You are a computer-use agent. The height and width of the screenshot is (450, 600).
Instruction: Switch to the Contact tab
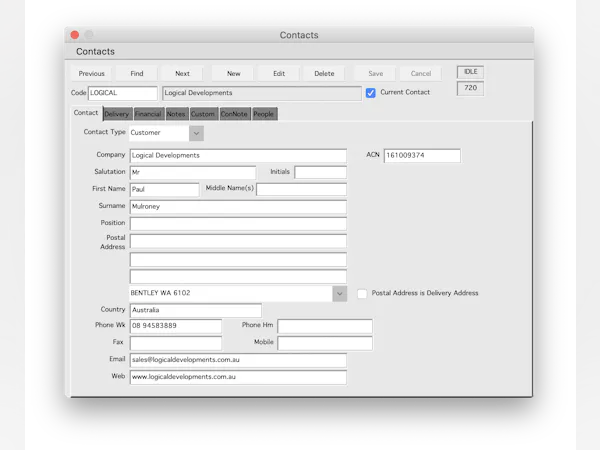pyautogui.click(x=86, y=113)
